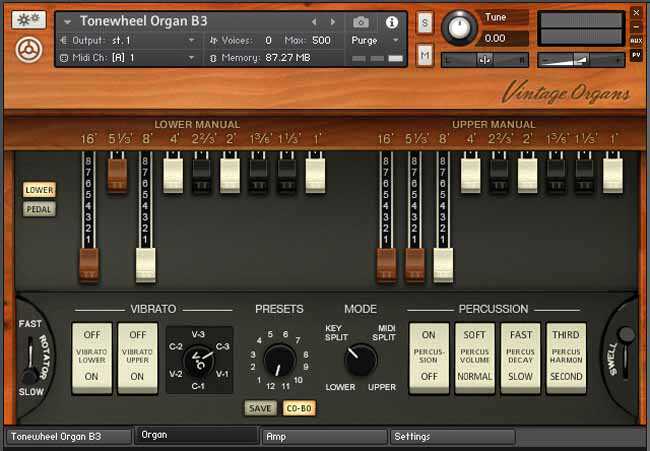This screenshot has width=650, height=451.
Task: Click upper manual 4' drawbar handle
Action: (471, 175)
